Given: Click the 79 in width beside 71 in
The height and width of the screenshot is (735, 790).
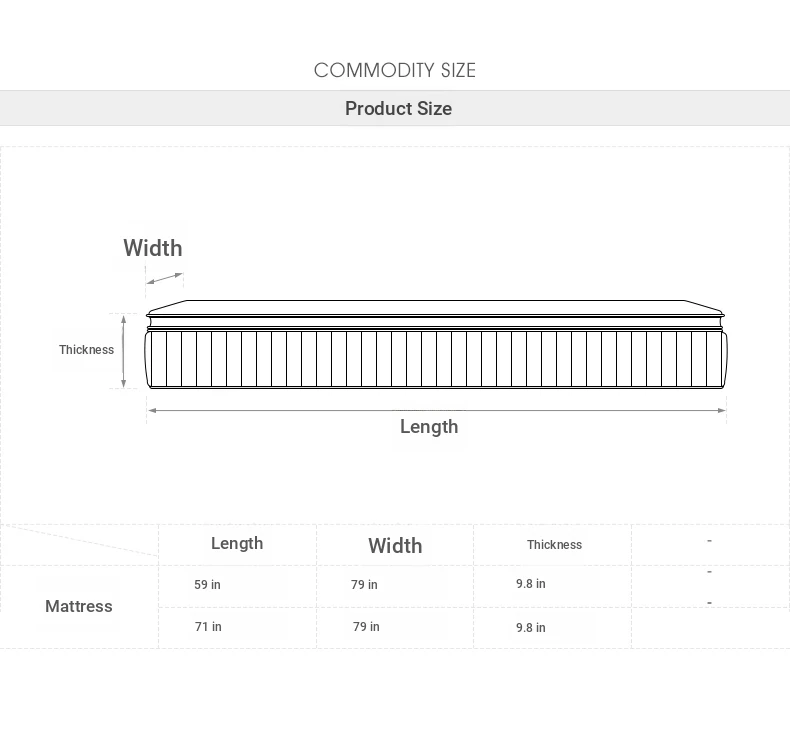Looking at the screenshot, I should [366, 627].
